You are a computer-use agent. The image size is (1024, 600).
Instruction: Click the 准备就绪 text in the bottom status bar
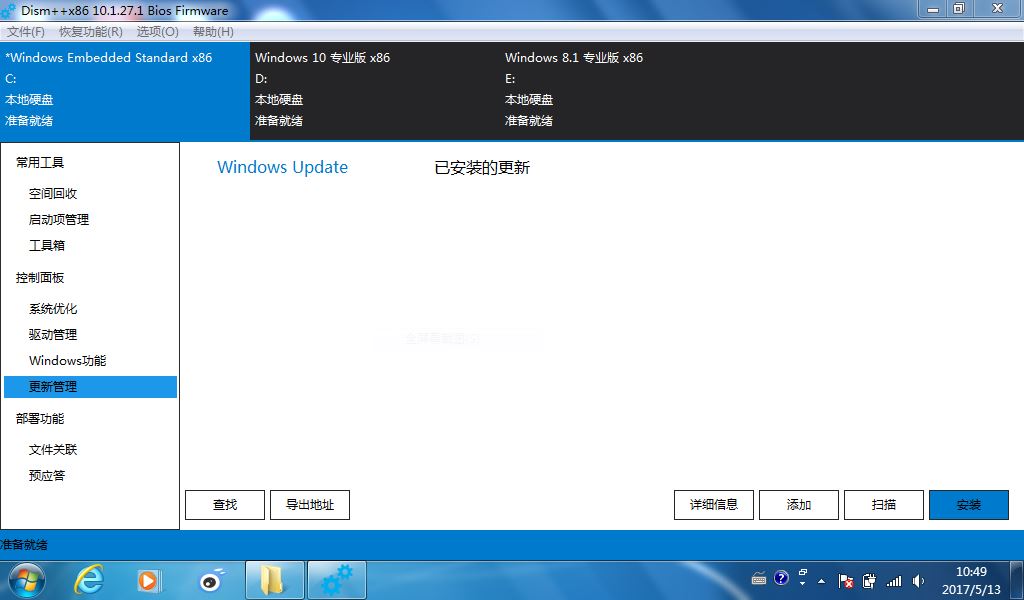(24, 545)
